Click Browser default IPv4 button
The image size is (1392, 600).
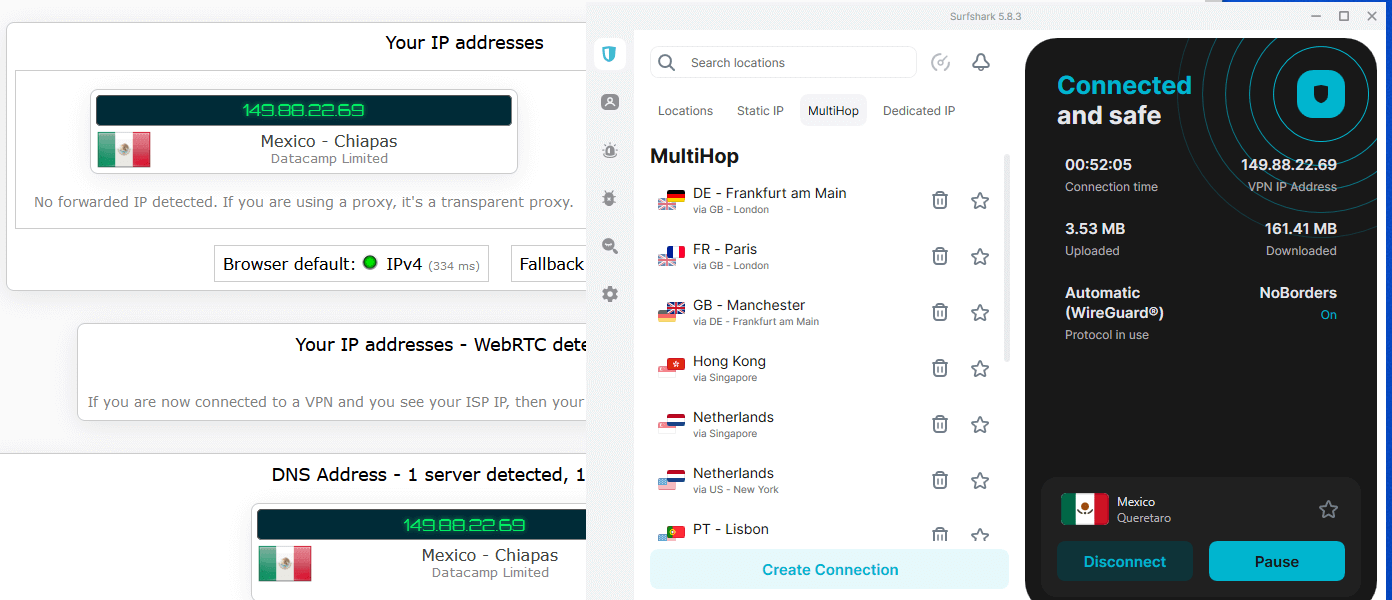(351, 264)
